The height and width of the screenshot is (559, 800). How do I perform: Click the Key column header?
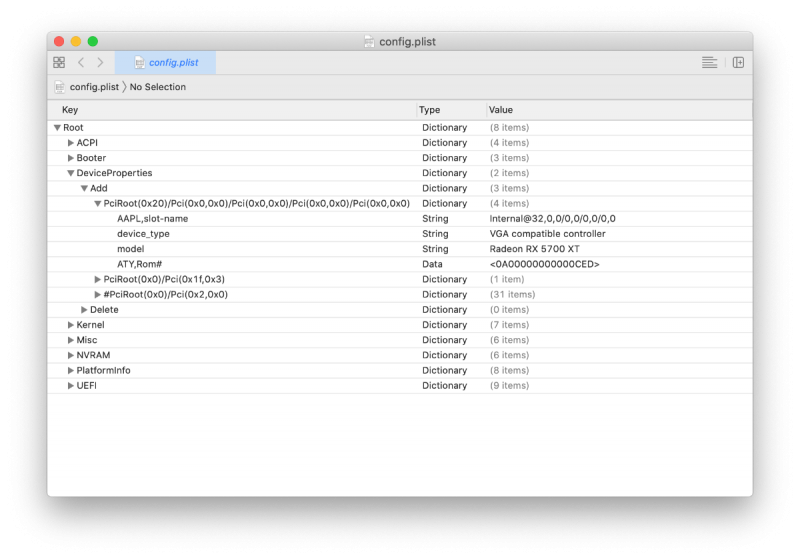coord(70,110)
